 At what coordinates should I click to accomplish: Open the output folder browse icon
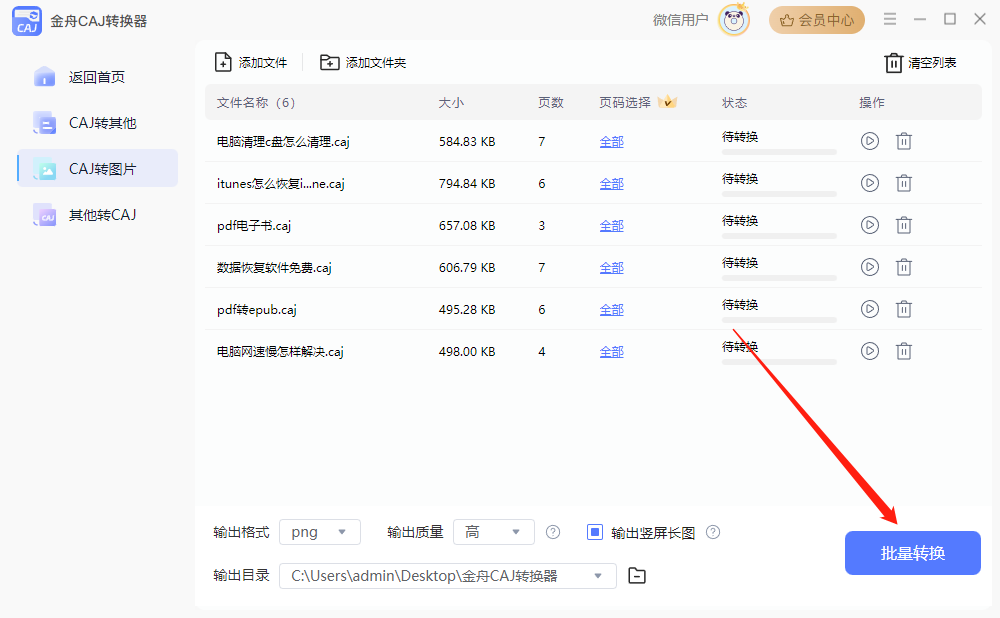click(636, 576)
